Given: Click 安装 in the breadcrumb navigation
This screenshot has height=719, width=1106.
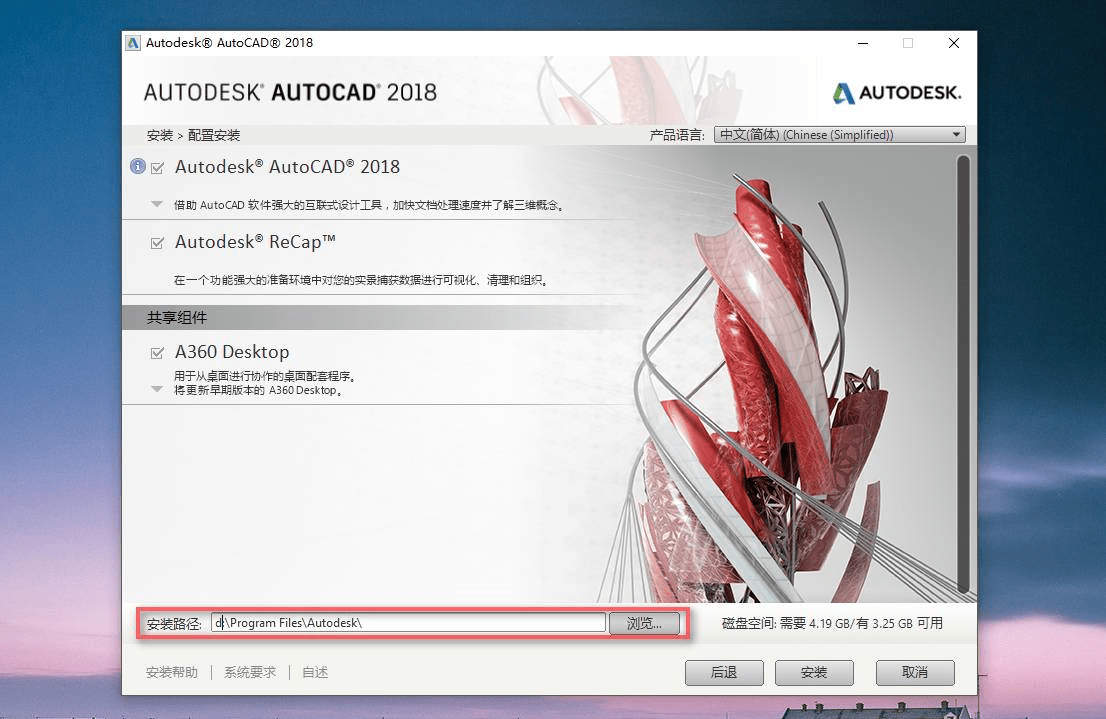Looking at the screenshot, I should click(159, 134).
